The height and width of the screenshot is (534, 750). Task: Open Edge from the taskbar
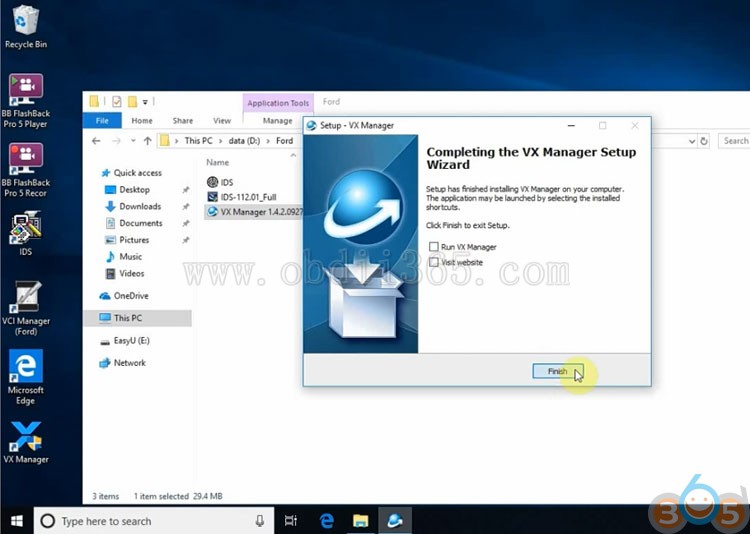[327, 521]
